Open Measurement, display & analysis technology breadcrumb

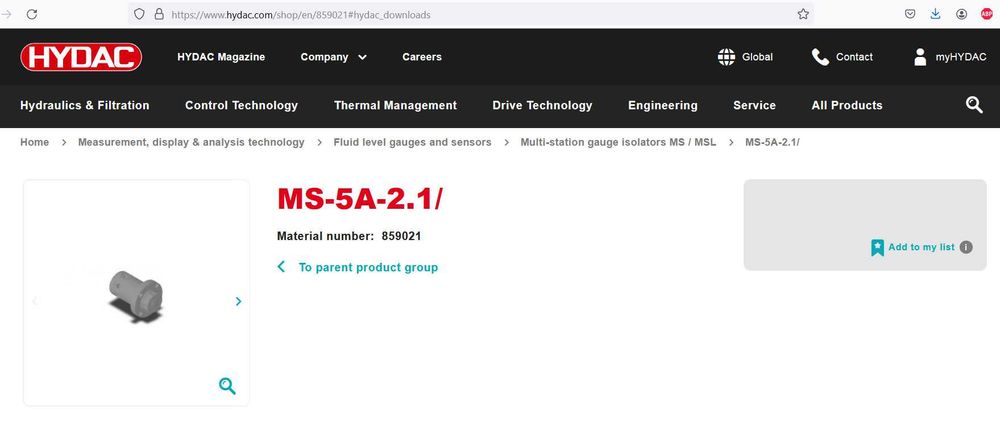click(x=191, y=142)
